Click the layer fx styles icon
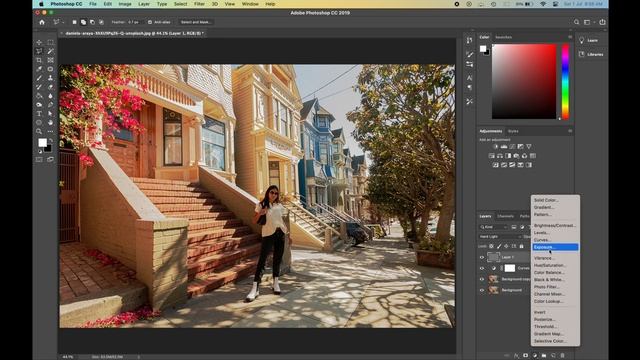 pos(516,356)
